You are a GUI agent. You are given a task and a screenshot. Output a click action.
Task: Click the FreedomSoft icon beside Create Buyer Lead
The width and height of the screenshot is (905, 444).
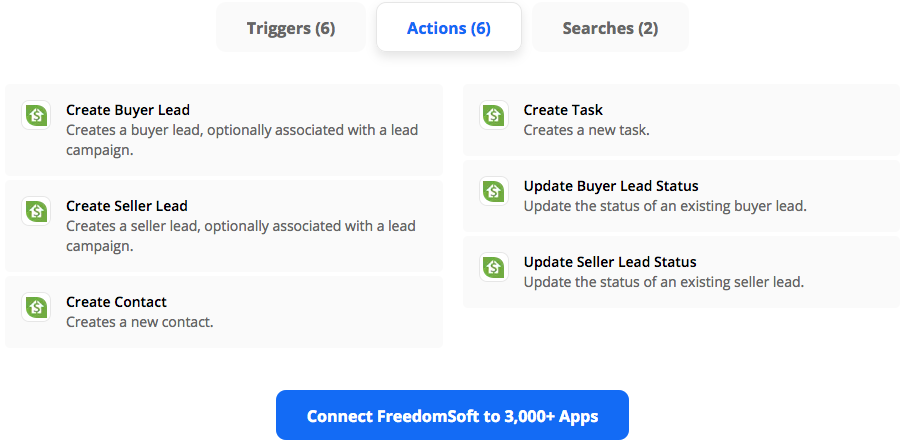click(x=36, y=116)
